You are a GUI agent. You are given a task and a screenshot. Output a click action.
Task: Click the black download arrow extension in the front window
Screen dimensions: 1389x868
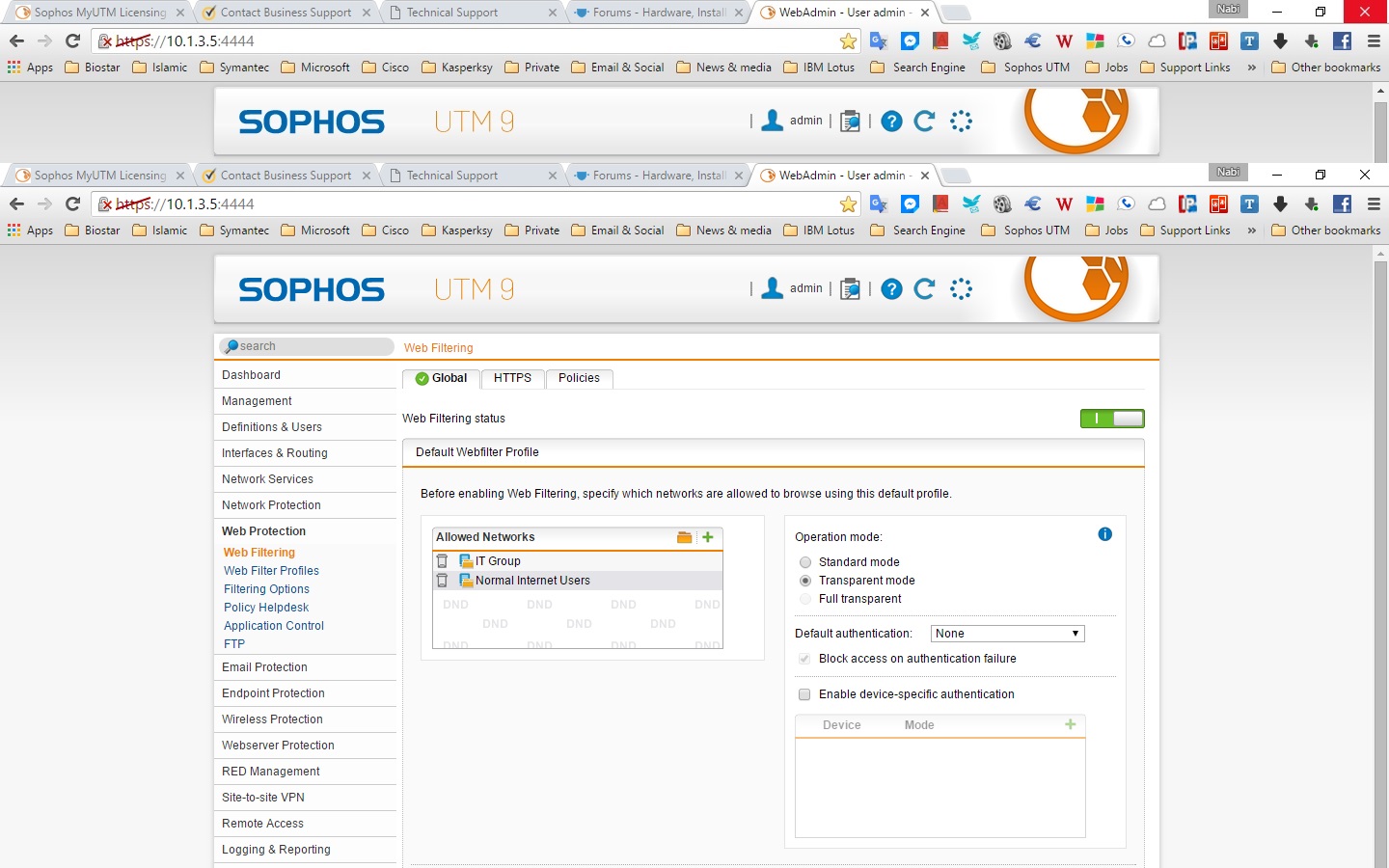[1280, 203]
